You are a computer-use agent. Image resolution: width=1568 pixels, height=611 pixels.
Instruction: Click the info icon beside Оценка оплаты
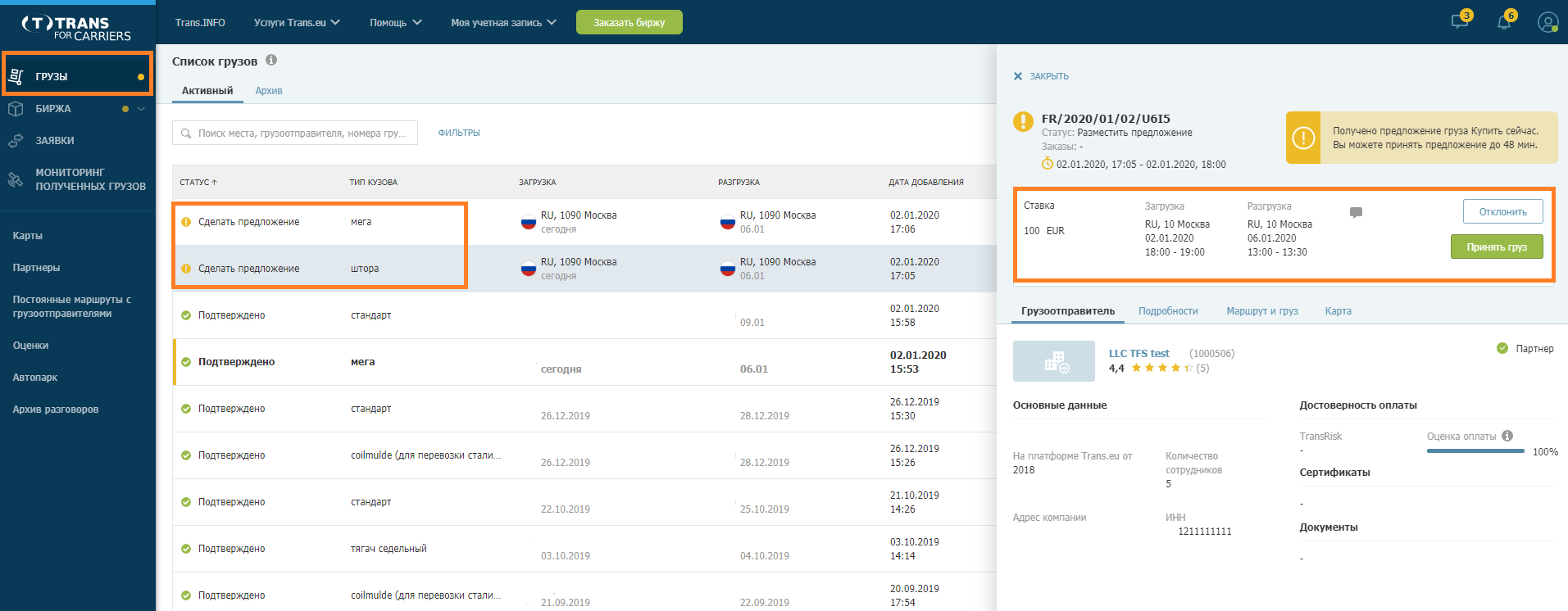tap(1507, 436)
